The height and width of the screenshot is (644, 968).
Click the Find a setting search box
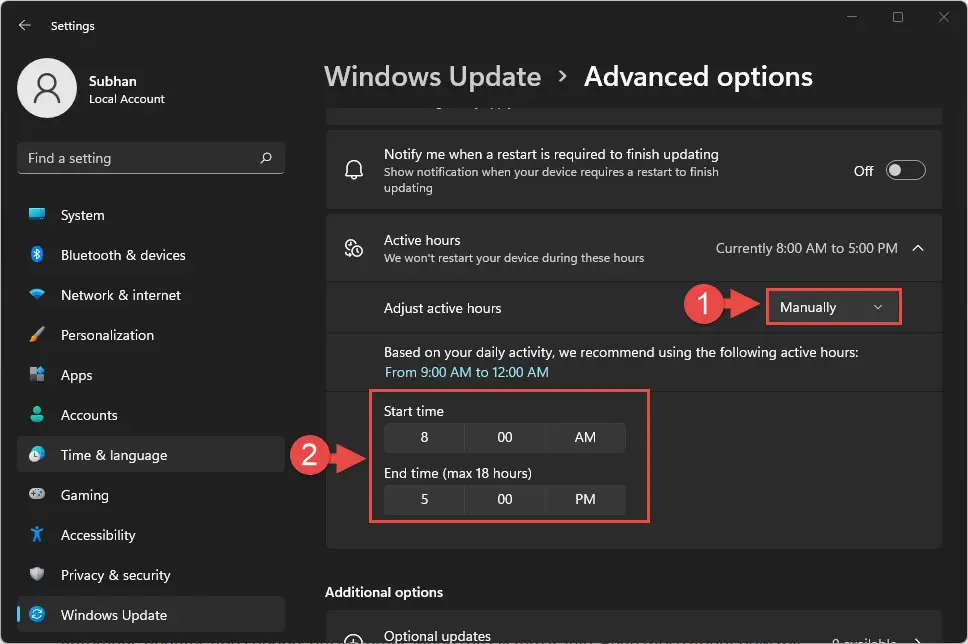click(x=151, y=158)
